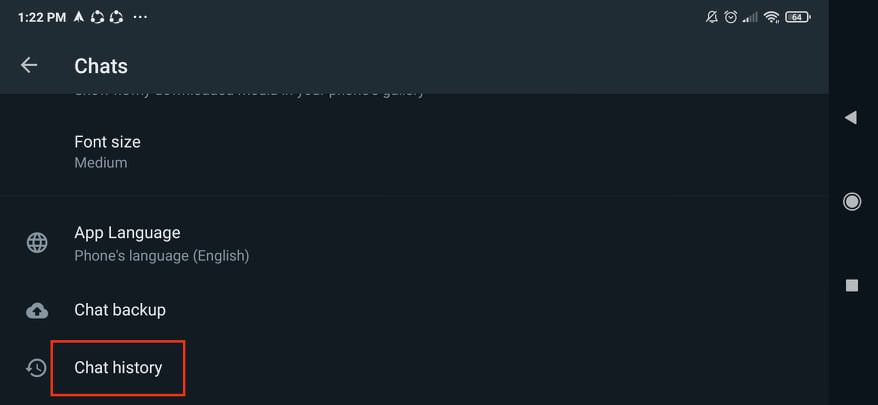This screenshot has width=878, height=405.
Task: Open the App Language option
Action: click(414, 244)
